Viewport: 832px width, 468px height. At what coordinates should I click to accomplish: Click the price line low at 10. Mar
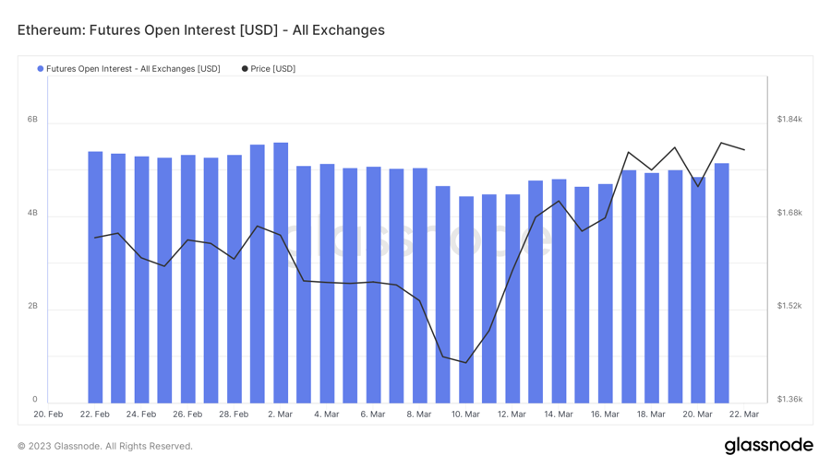click(466, 362)
